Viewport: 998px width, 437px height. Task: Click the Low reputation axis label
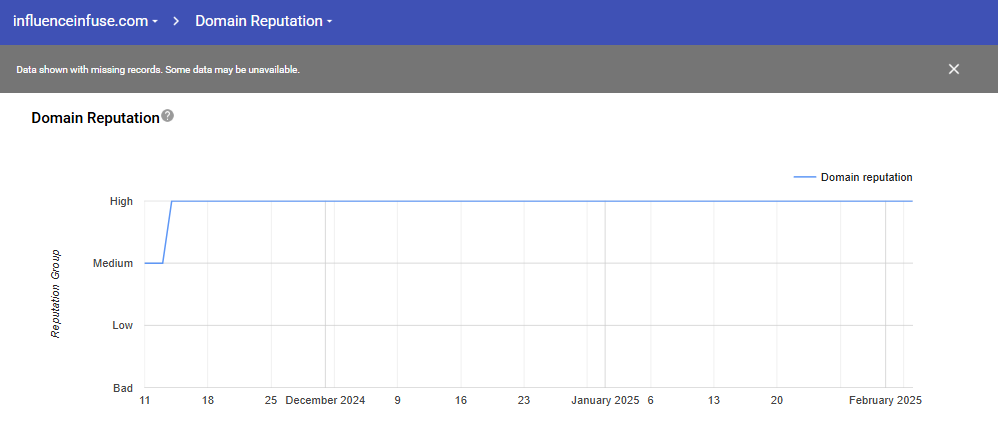[x=122, y=325]
